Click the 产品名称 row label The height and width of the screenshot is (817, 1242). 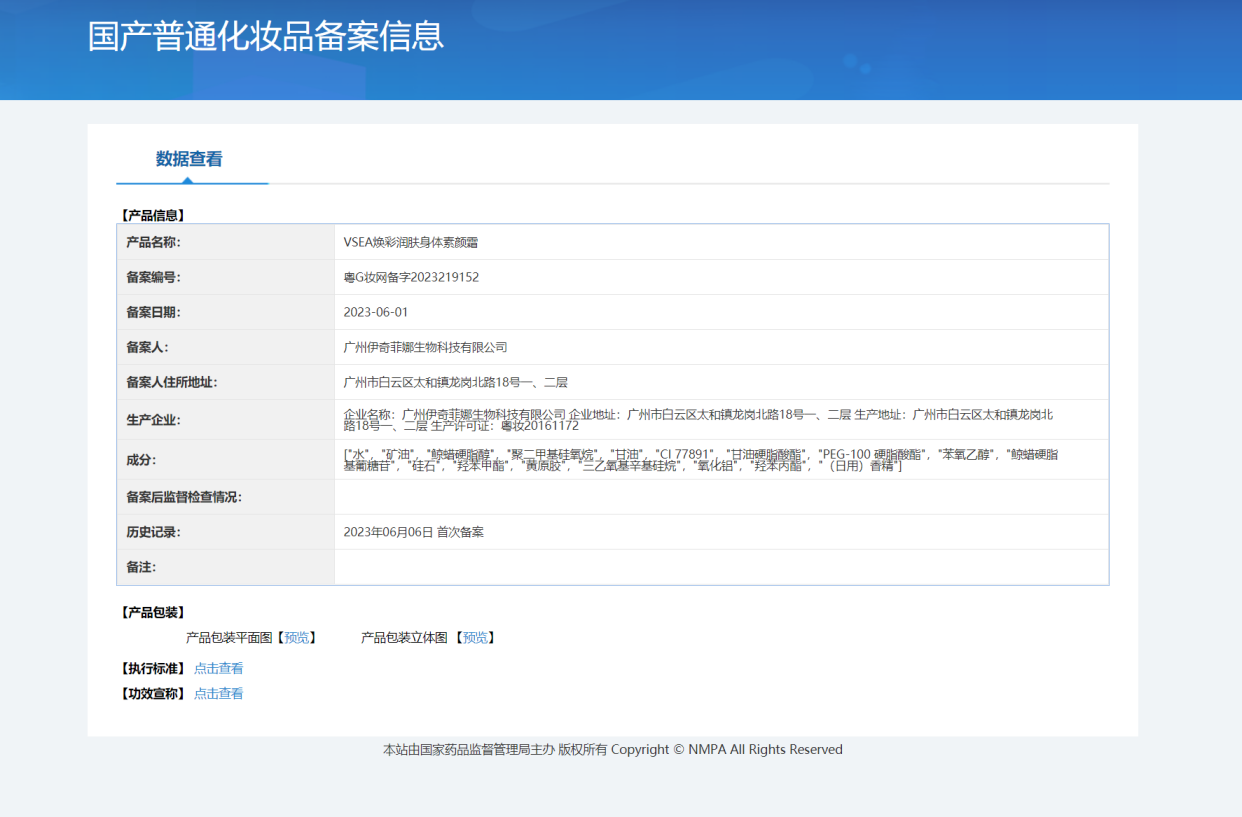tap(153, 242)
